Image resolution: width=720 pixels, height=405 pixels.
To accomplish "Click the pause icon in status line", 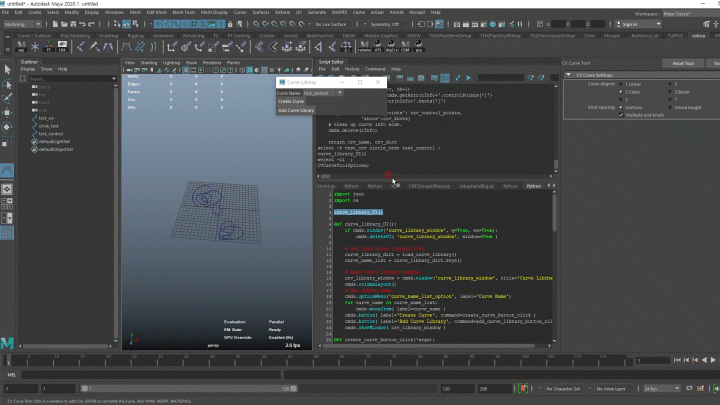I will pyautogui.click(x=520, y=24).
